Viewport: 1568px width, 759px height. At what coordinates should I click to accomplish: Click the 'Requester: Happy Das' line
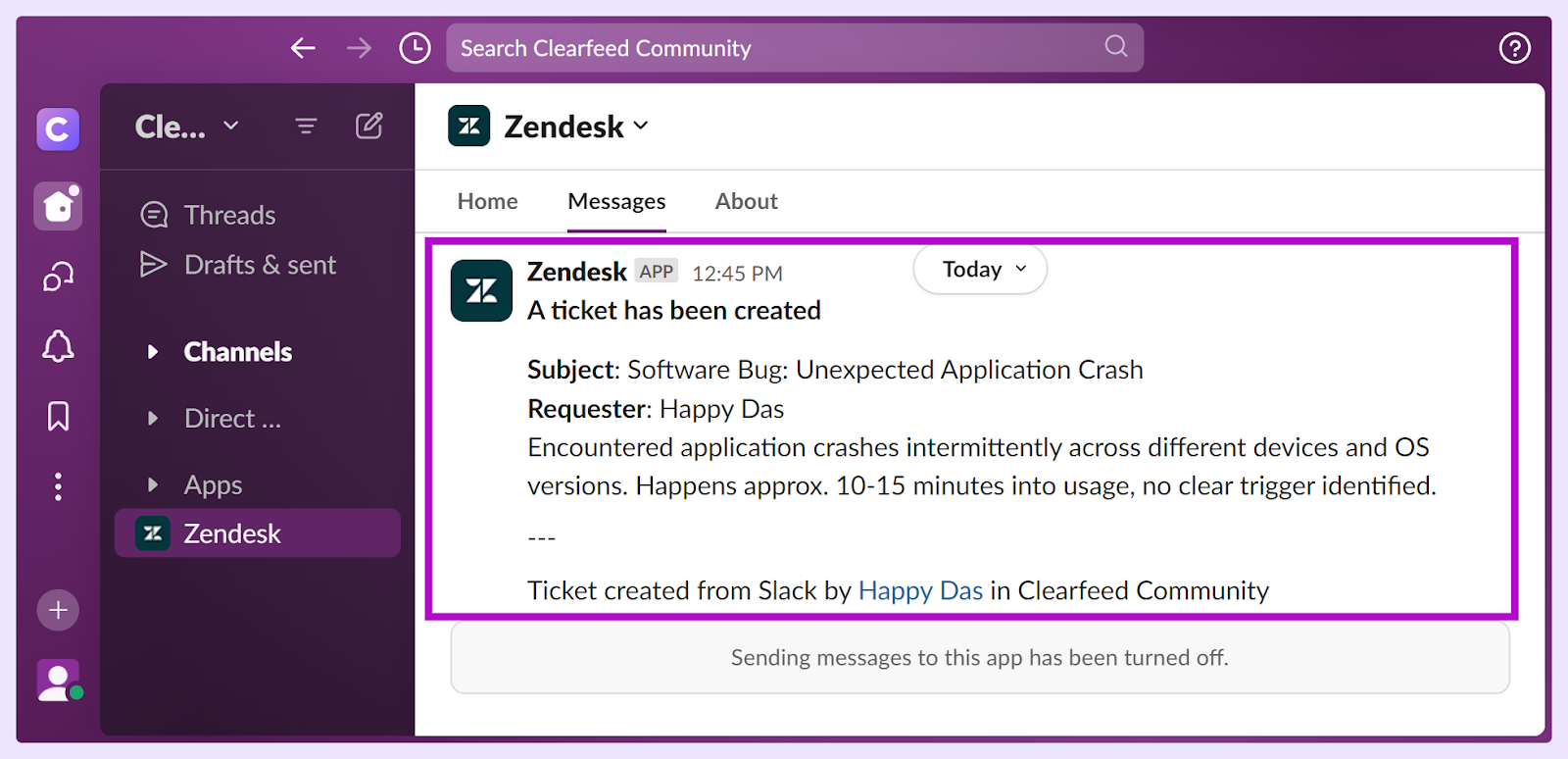[656, 409]
